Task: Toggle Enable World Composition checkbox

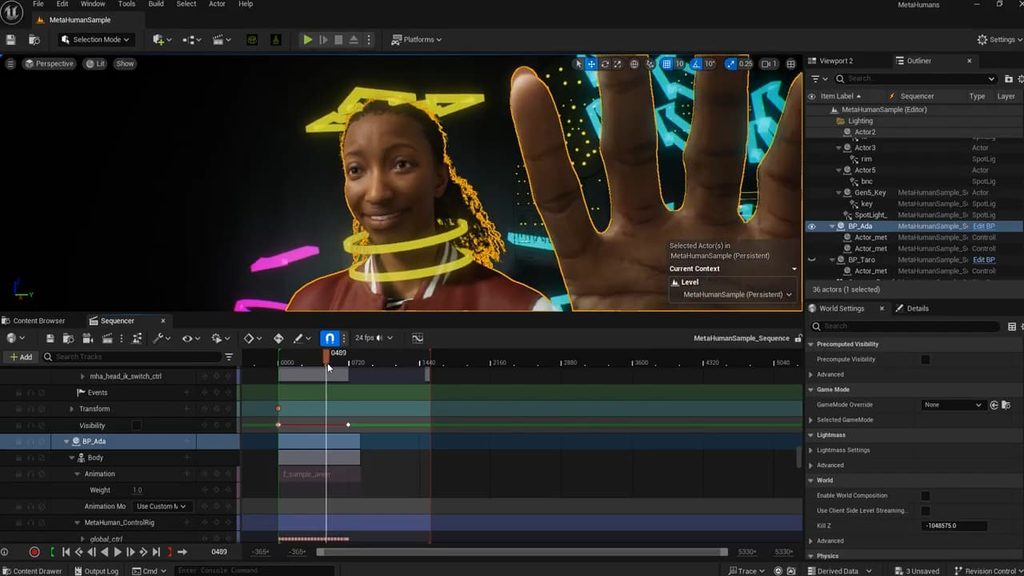Action: pos(925,496)
